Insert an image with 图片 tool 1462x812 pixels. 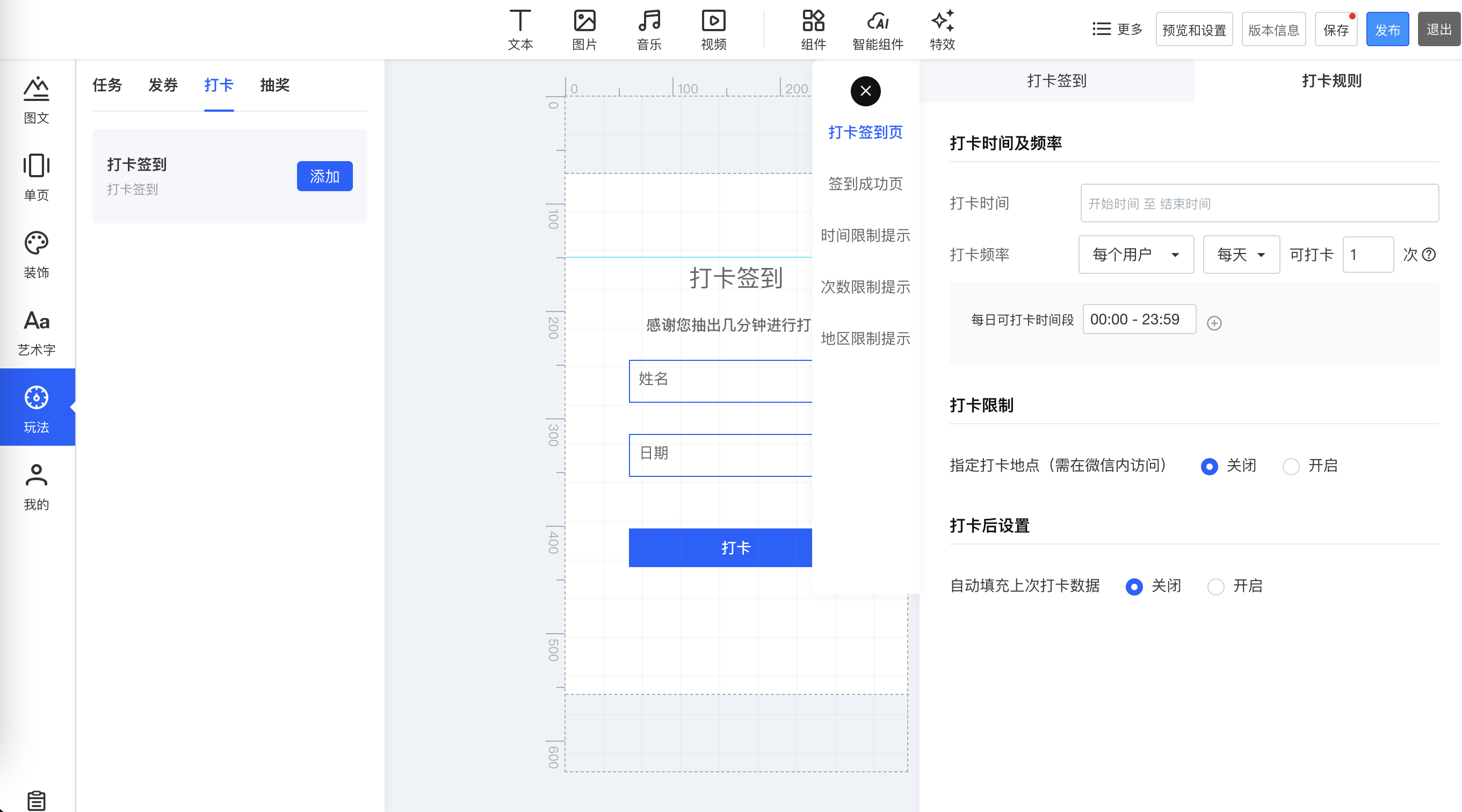(584, 30)
